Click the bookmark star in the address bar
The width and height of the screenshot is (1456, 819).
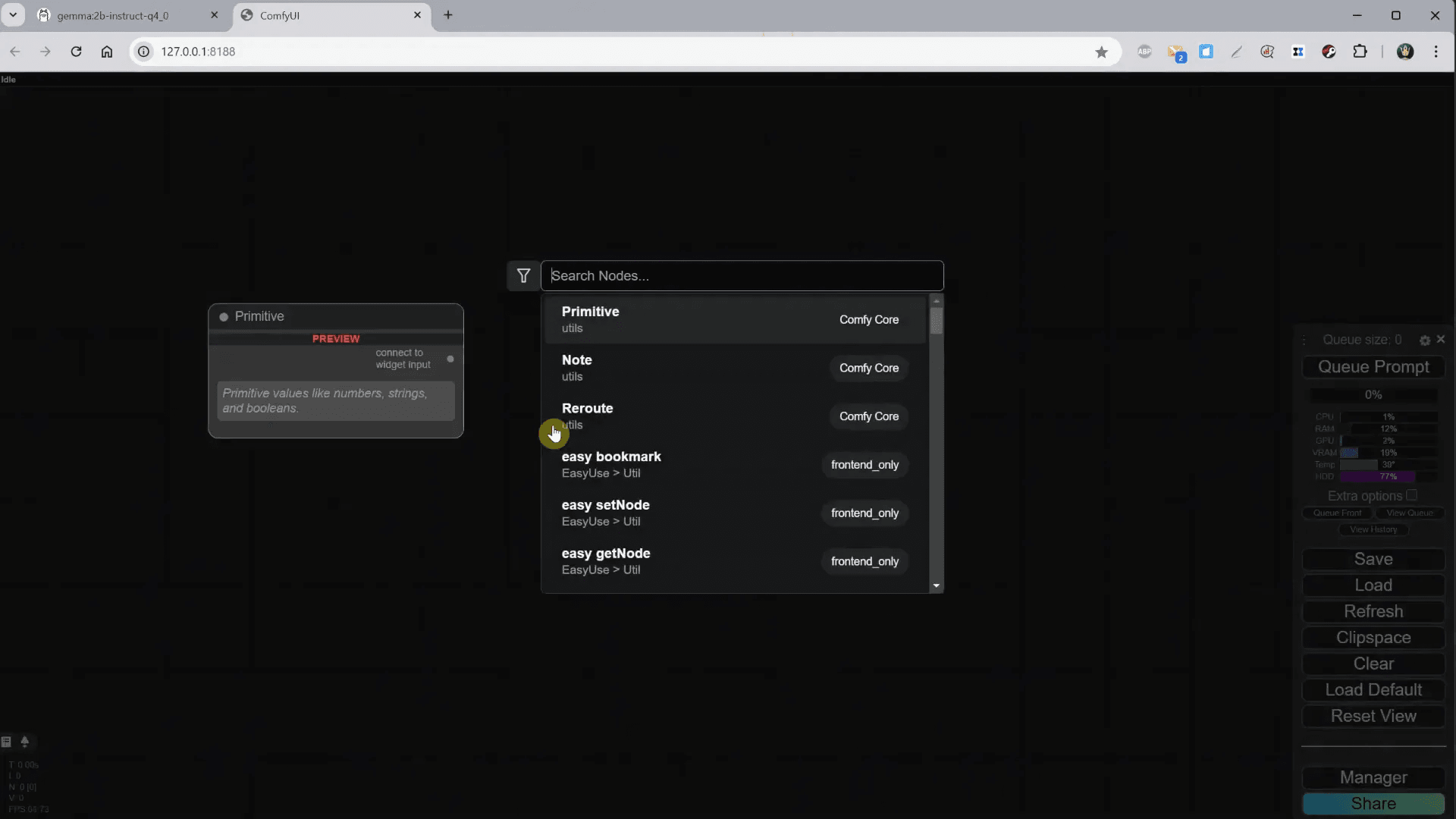tap(1102, 52)
